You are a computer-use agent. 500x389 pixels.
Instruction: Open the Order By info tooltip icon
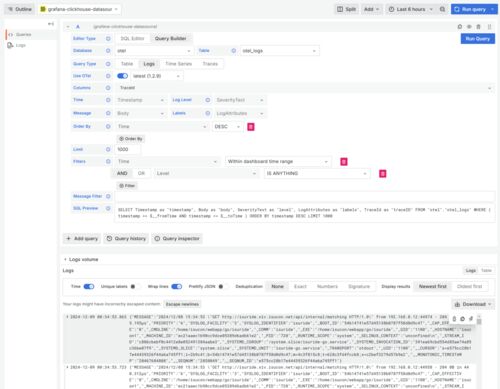pos(108,126)
